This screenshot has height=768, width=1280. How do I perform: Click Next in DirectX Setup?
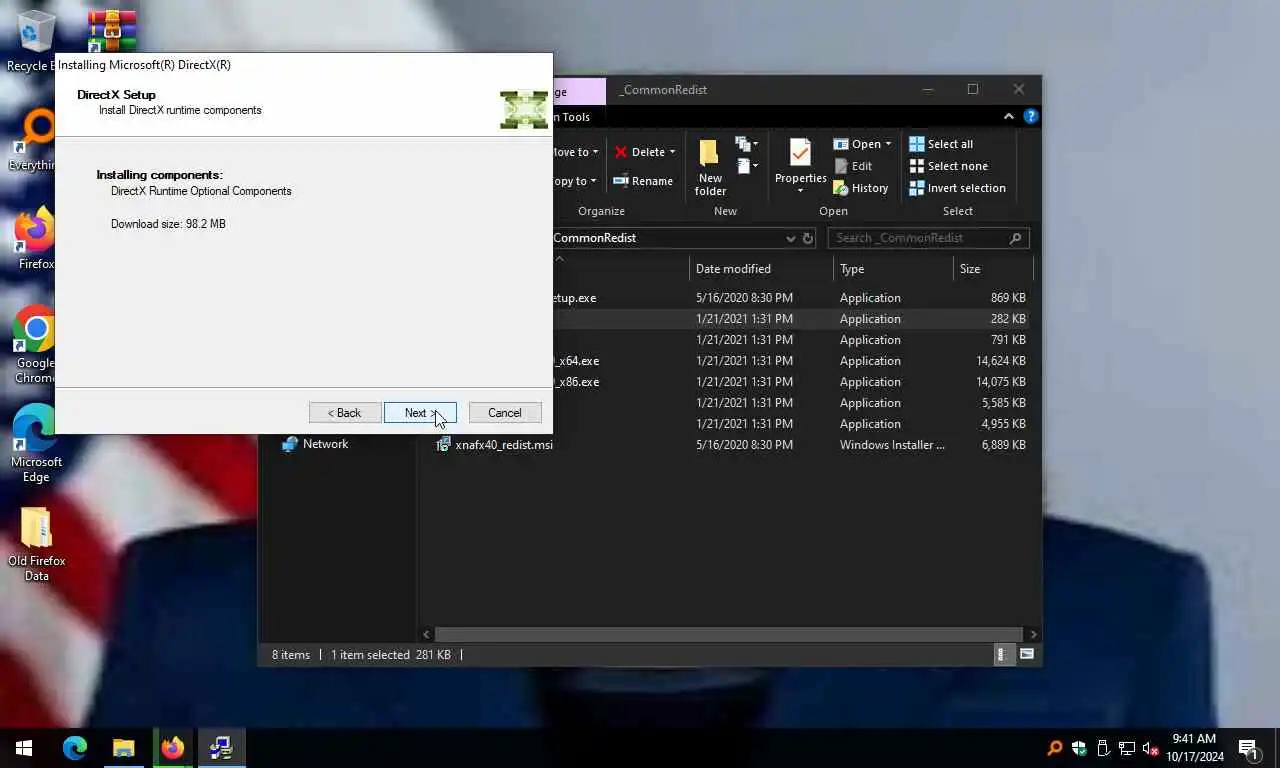pos(420,413)
